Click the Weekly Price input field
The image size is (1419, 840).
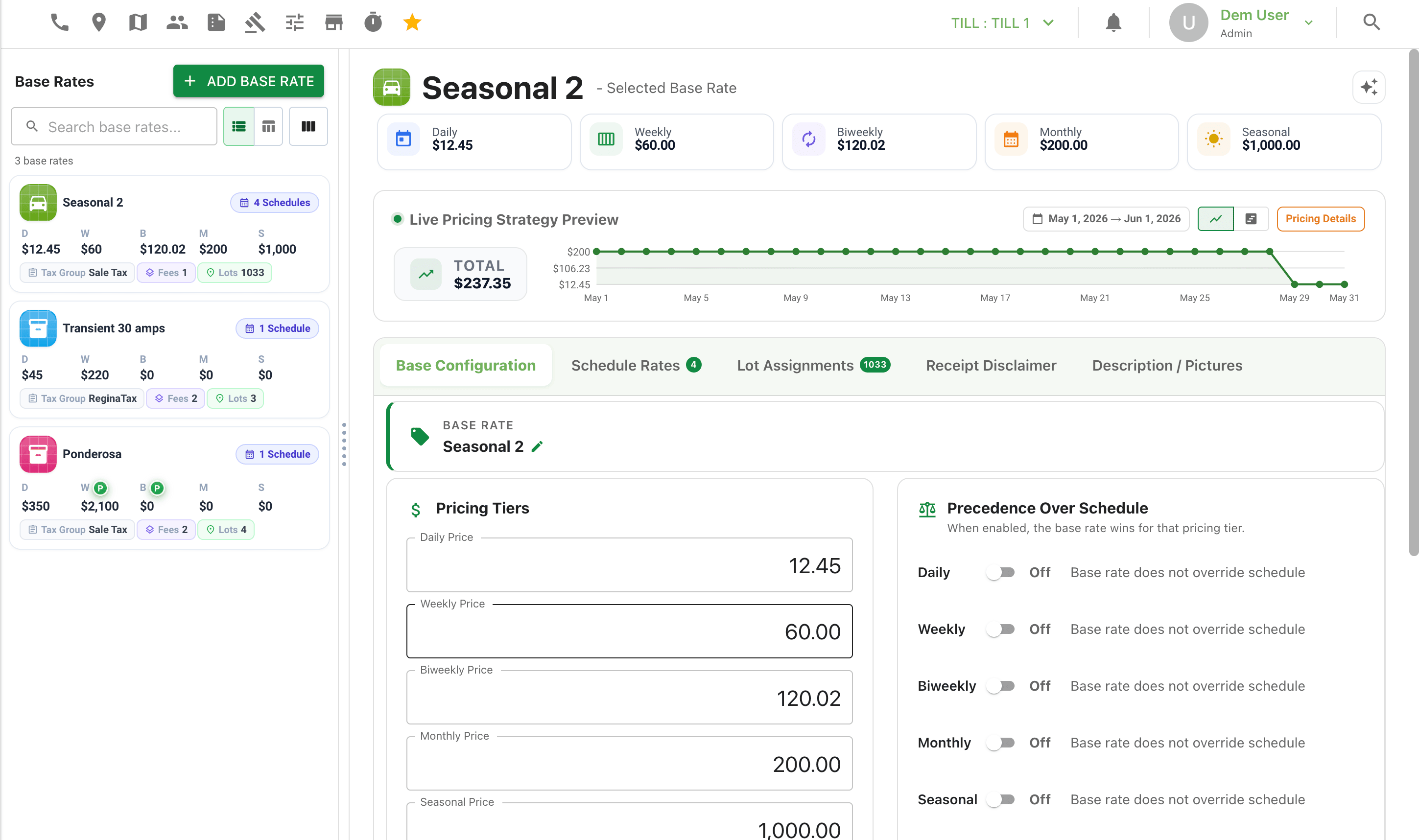click(629, 631)
